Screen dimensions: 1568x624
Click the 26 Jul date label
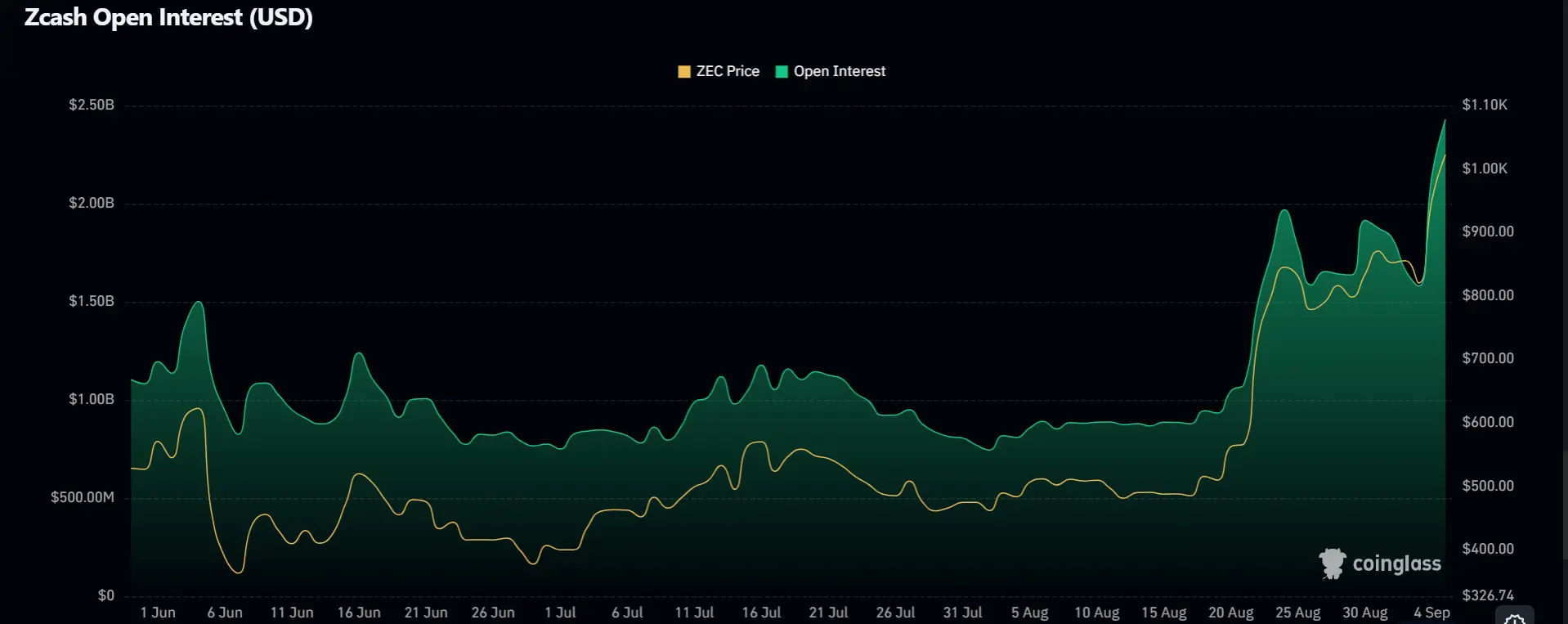(895, 613)
